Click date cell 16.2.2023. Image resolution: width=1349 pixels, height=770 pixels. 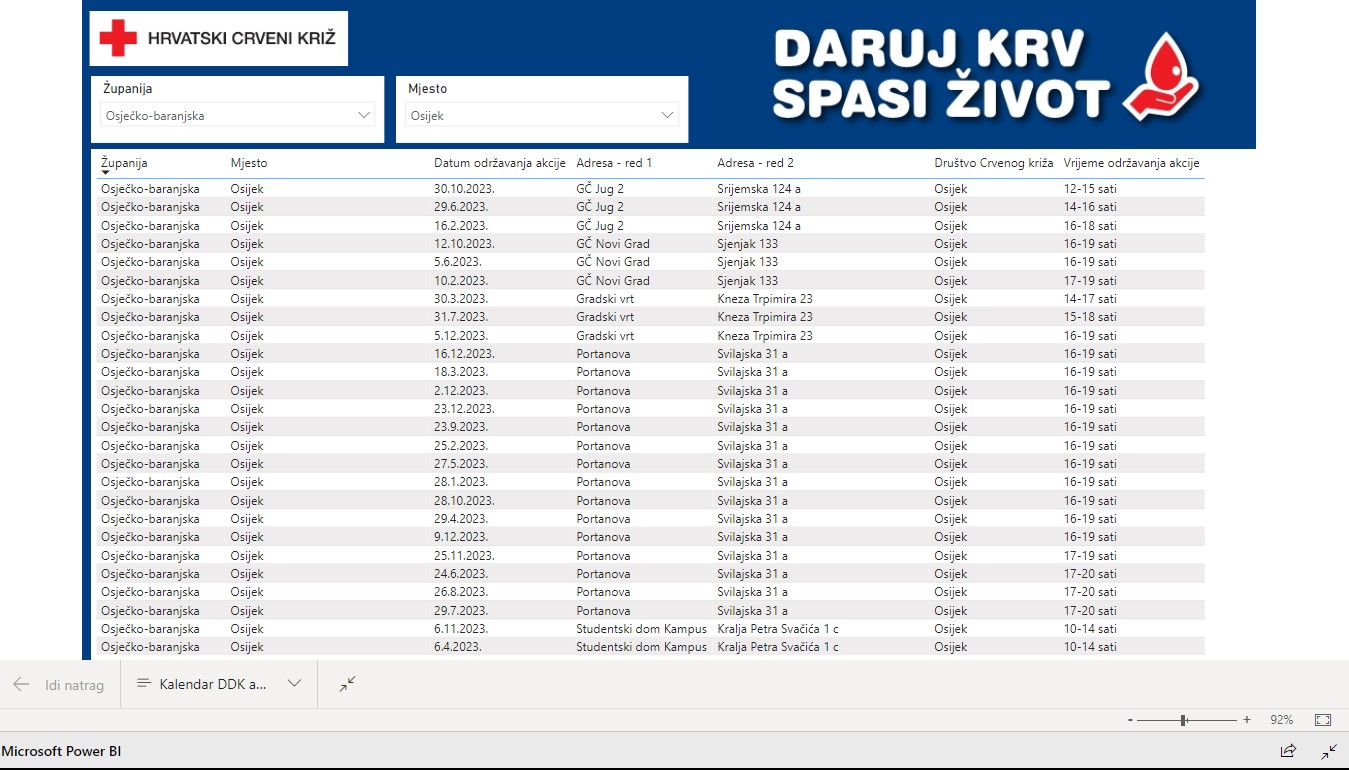click(461, 226)
